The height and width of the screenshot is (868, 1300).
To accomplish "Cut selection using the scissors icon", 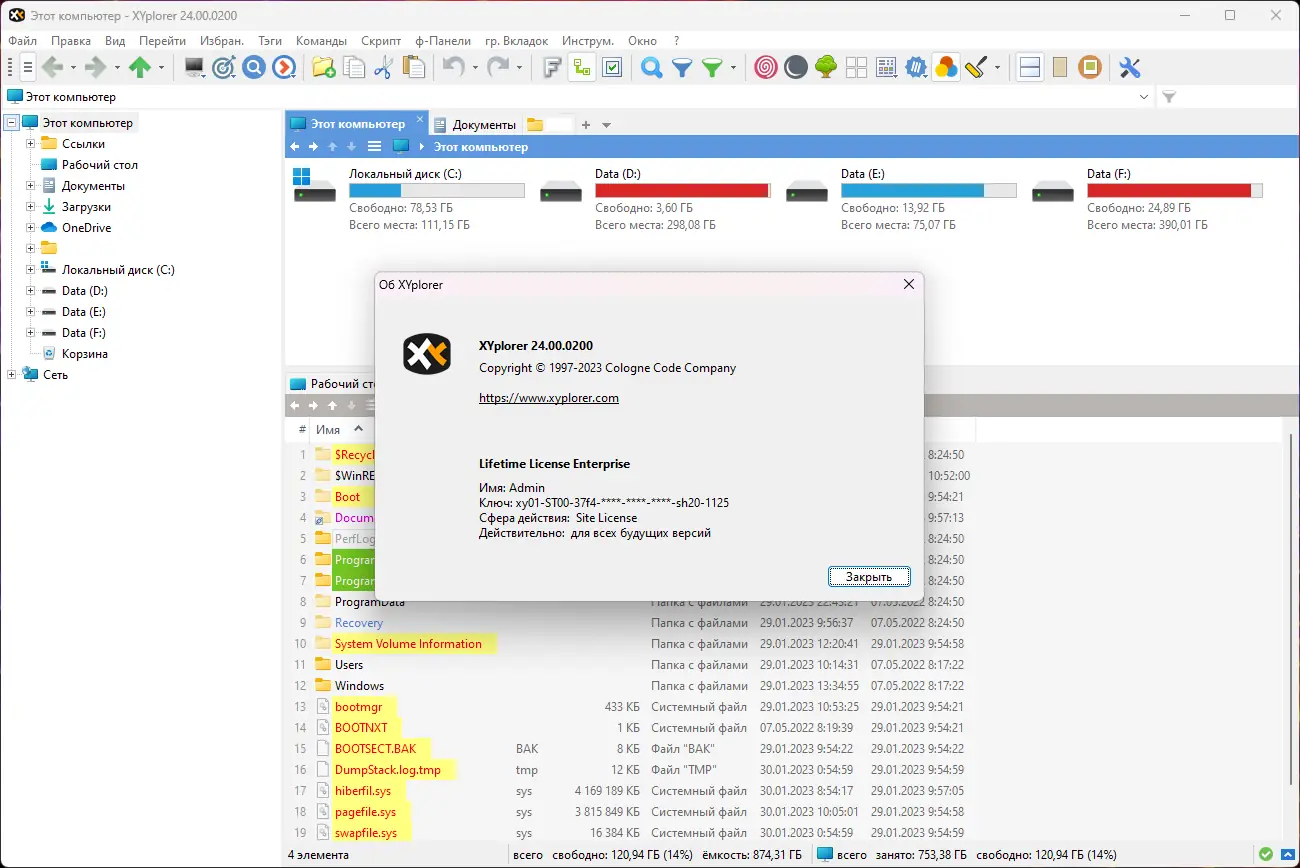I will 386,67.
